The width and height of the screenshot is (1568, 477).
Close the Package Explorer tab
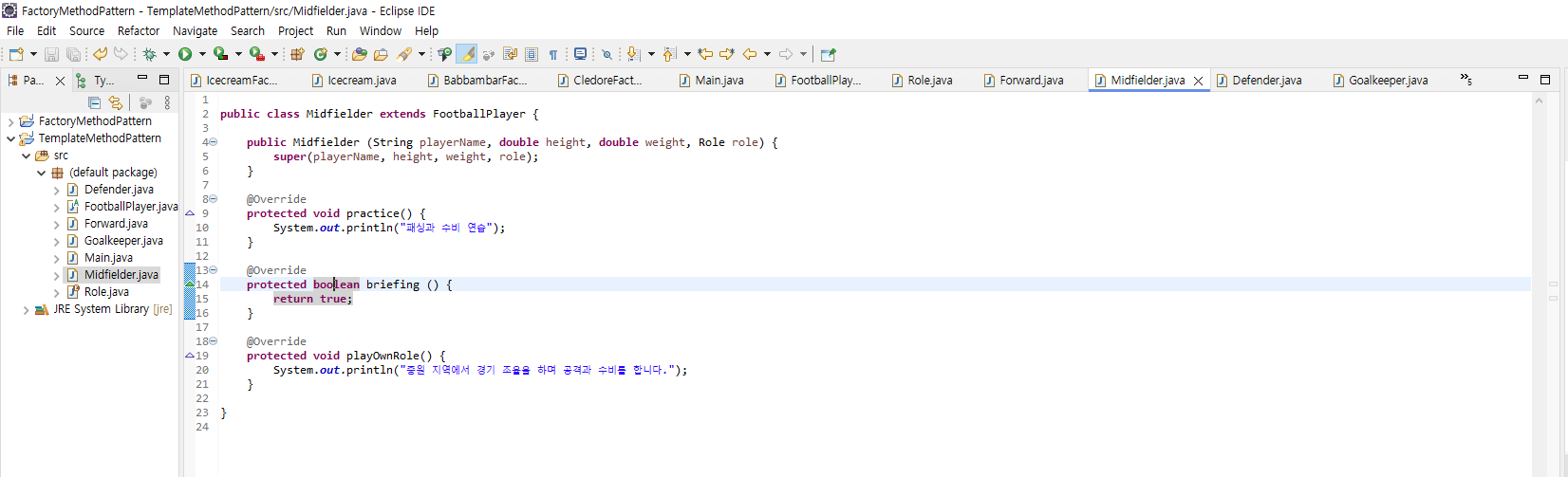pyautogui.click(x=60, y=81)
